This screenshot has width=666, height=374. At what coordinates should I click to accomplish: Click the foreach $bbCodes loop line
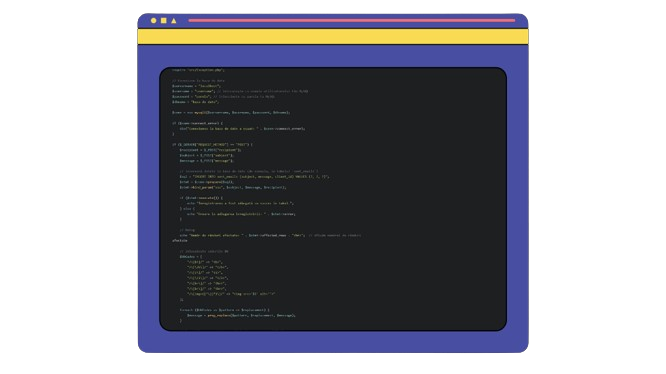click(224, 310)
